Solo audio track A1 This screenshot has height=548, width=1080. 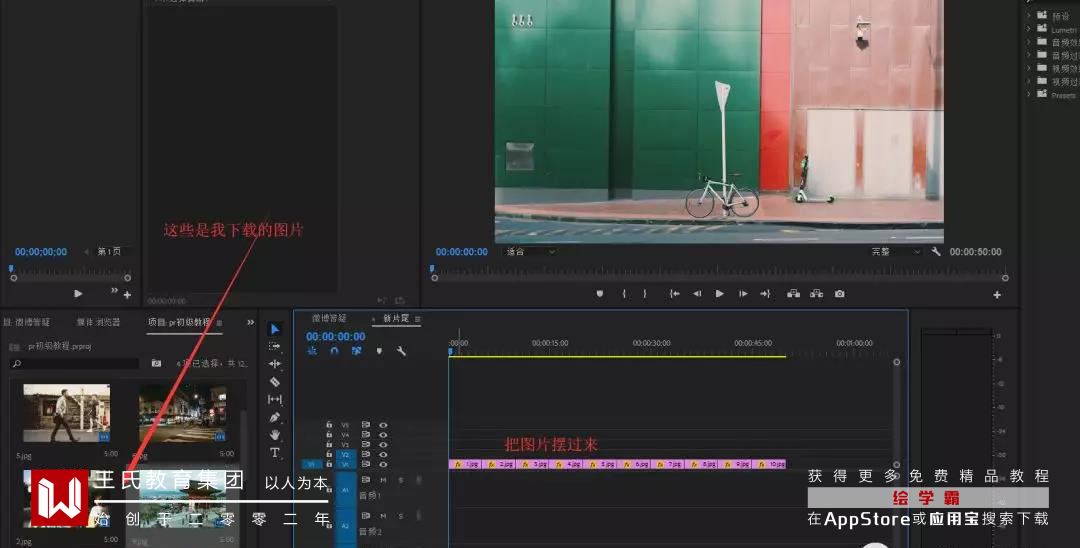[x=401, y=480]
